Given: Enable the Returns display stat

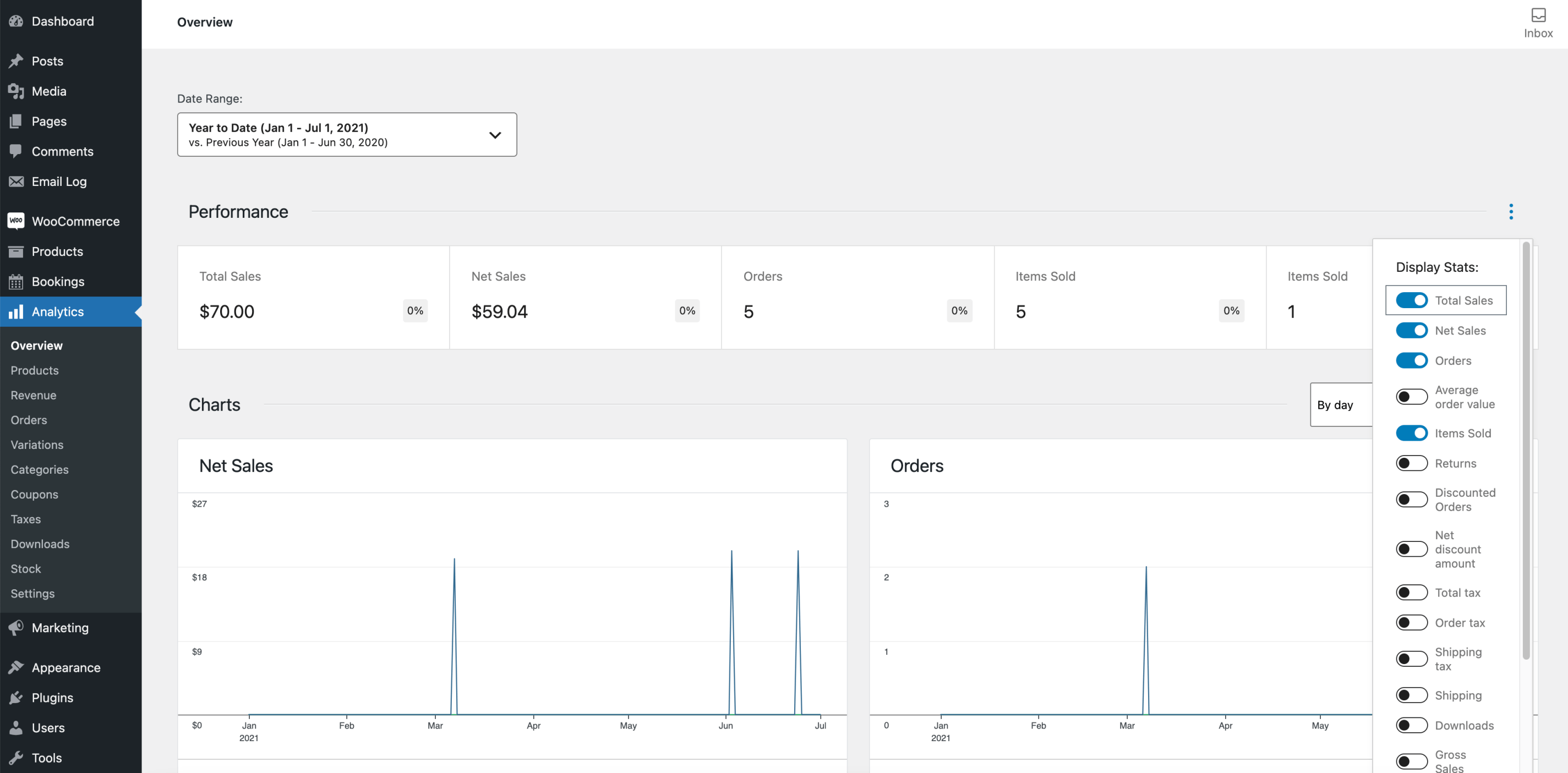Looking at the screenshot, I should (x=1413, y=463).
